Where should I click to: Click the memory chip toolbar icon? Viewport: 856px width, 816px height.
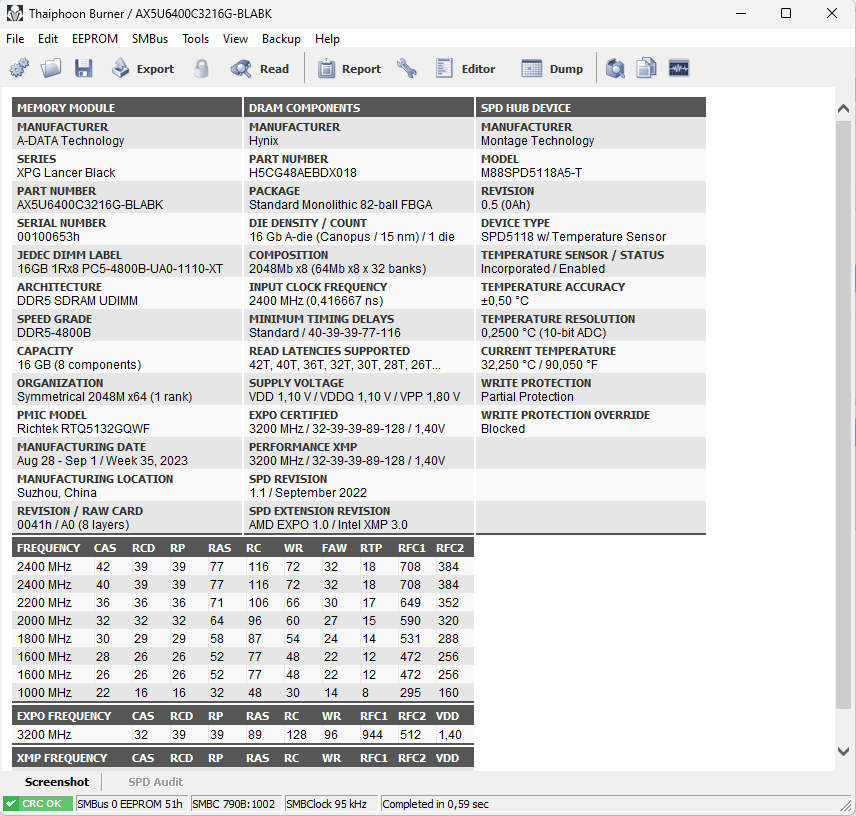(x=679, y=69)
